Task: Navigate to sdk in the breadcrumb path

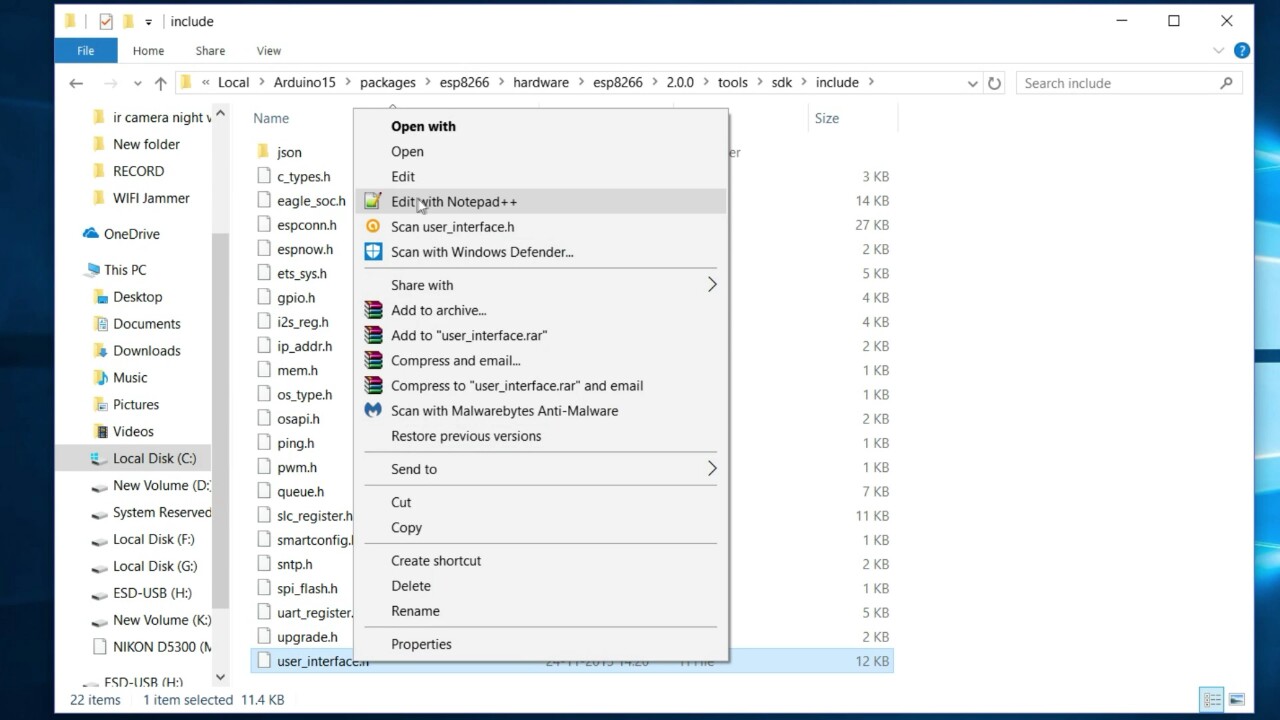Action: click(782, 83)
